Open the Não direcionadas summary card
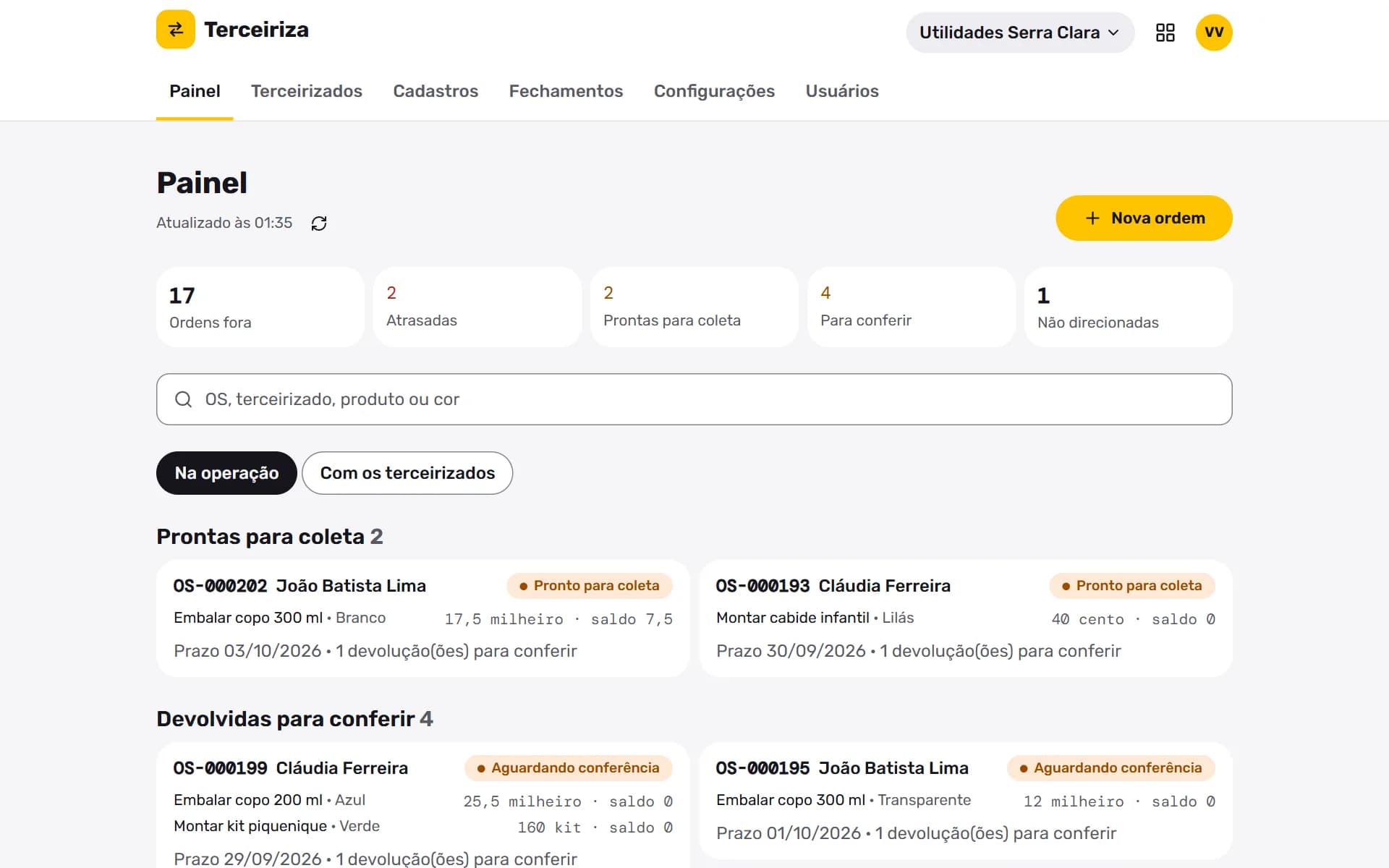Screen dimensions: 1389x868 click(1129, 307)
